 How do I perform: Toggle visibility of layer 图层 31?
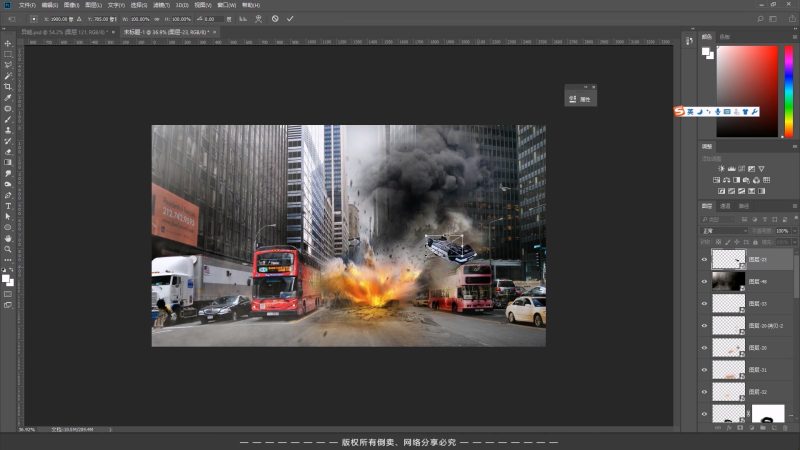[704, 370]
